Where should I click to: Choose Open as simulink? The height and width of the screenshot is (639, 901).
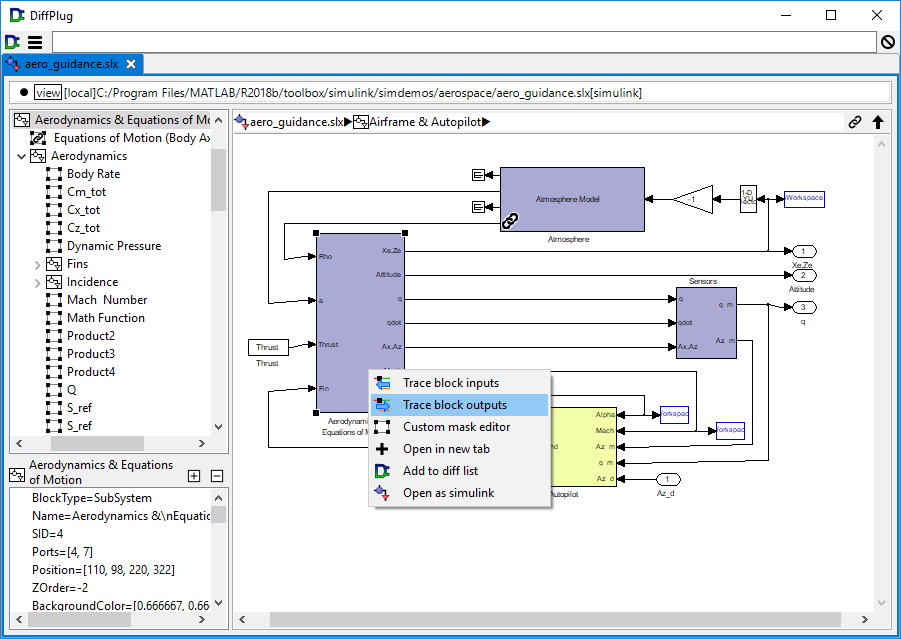click(460, 493)
